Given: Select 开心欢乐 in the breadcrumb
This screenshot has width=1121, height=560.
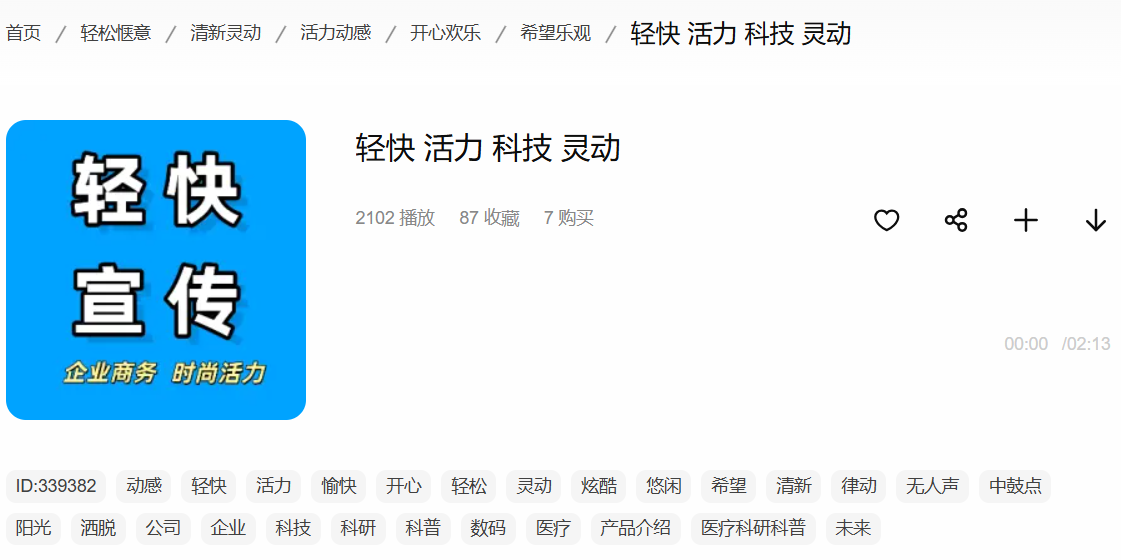Looking at the screenshot, I should pos(446,33).
